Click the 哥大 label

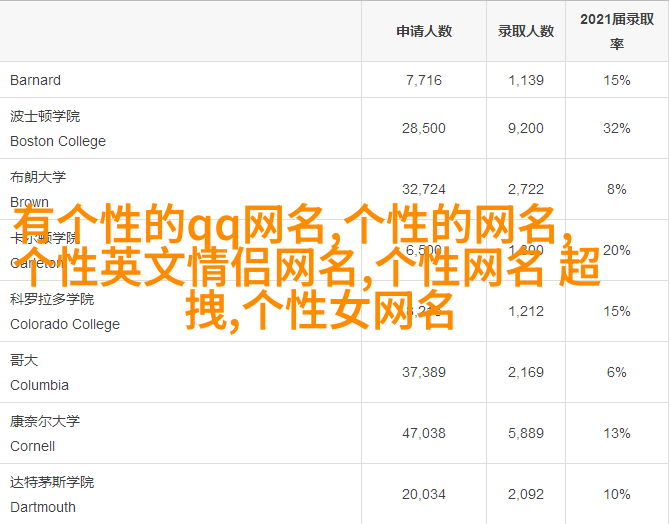pyautogui.click(x=24, y=360)
